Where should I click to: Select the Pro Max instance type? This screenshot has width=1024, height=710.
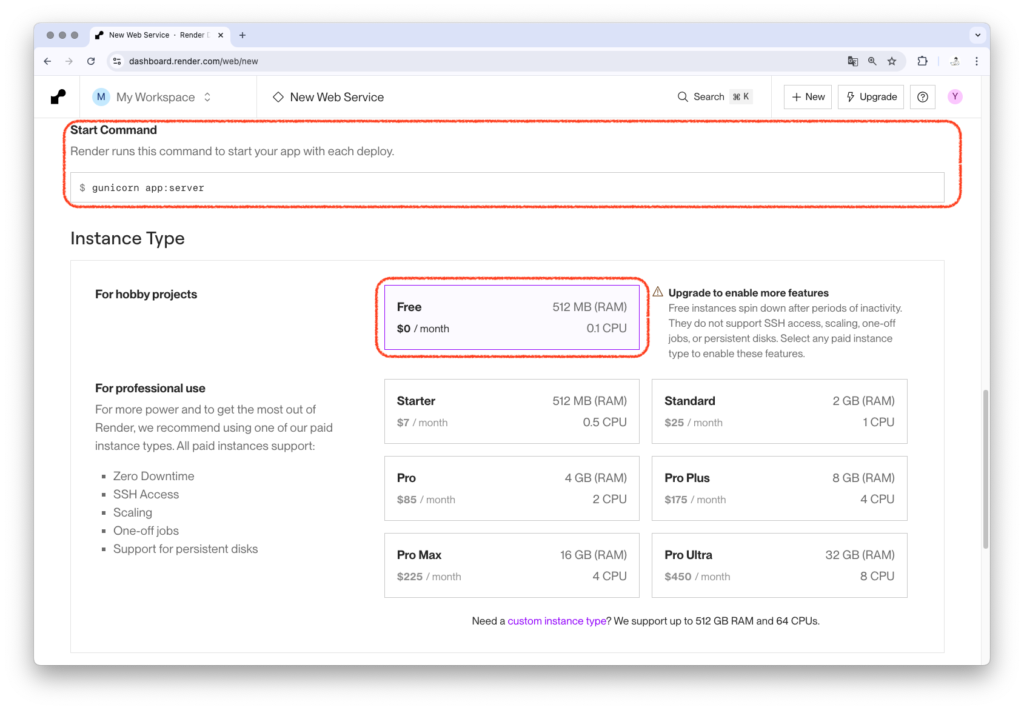tap(512, 566)
